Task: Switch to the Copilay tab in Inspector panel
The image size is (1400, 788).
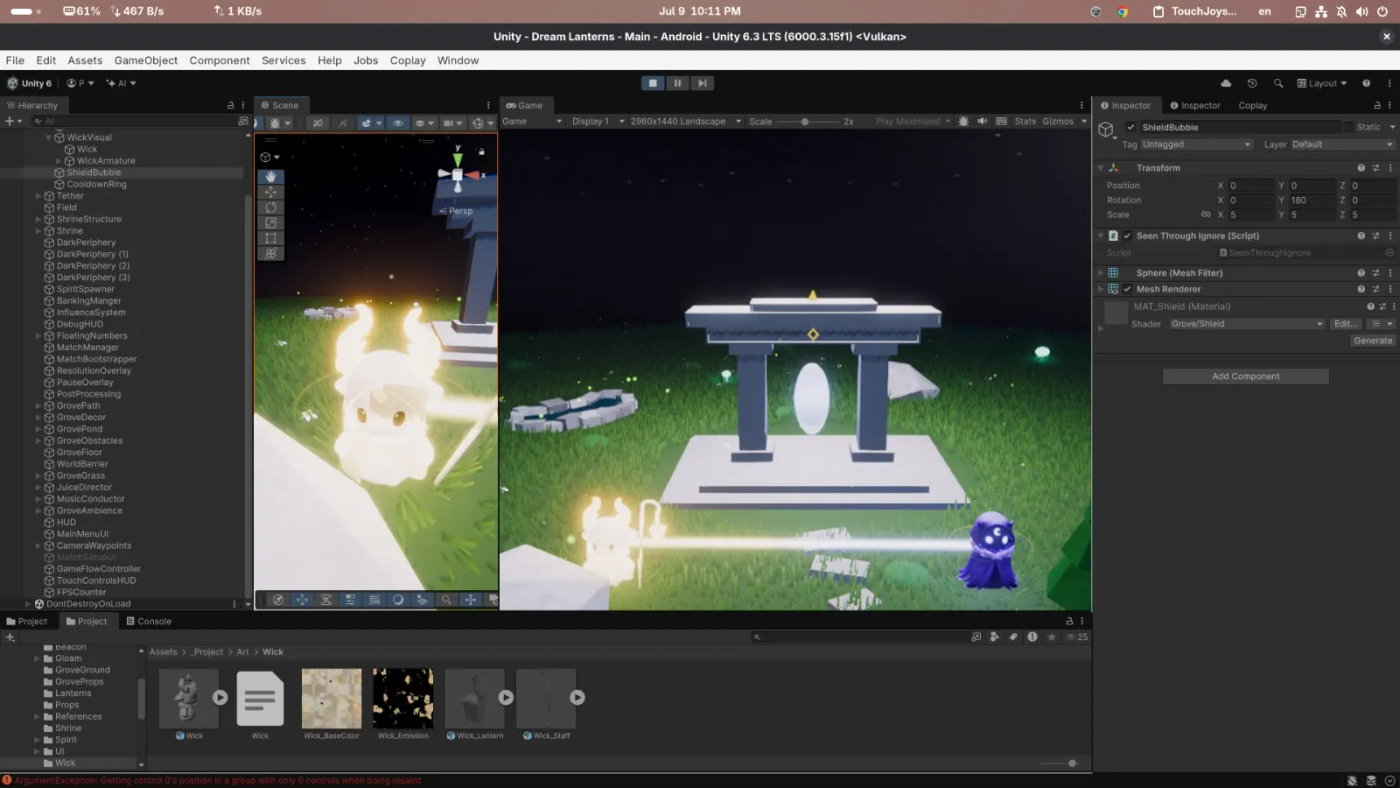Action: pyautogui.click(x=1252, y=105)
